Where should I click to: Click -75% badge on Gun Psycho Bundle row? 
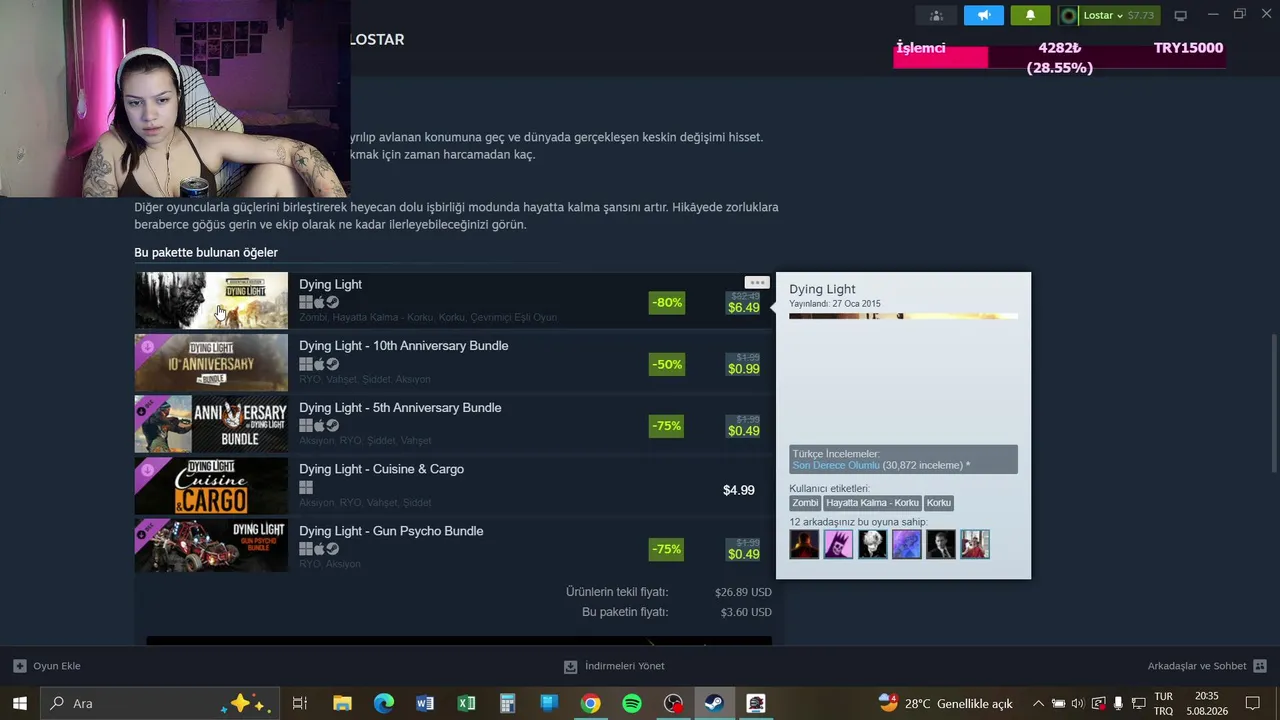[667, 549]
